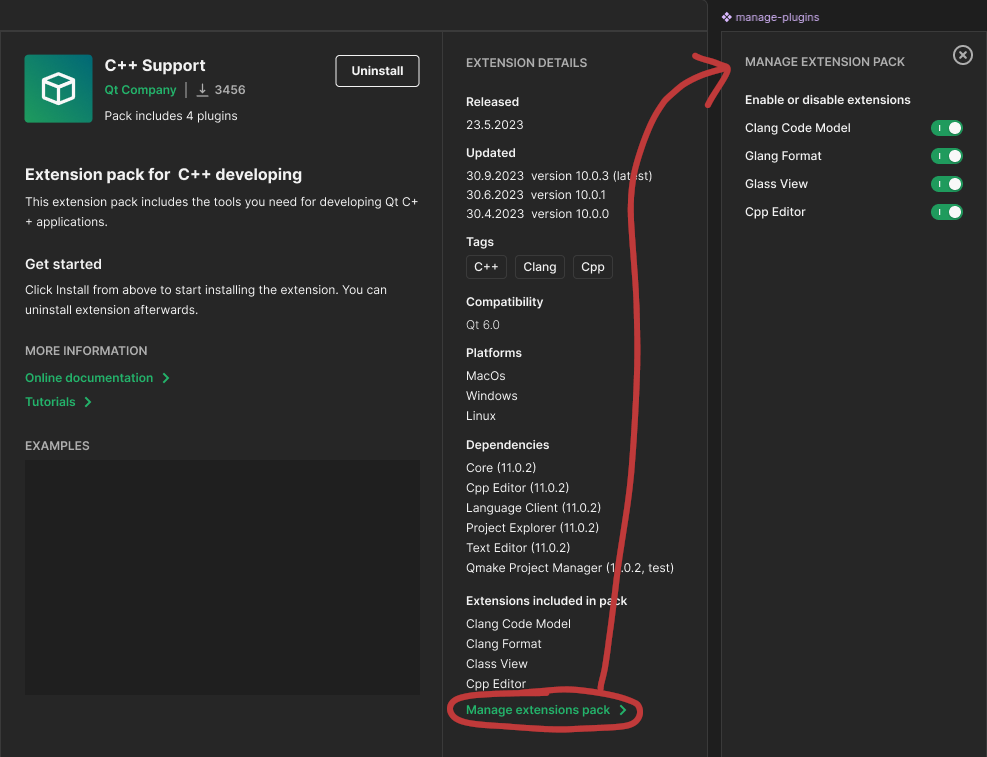Click the 'Extension pack for C++ developing' heading
Image resolution: width=987 pixels, height=757 pixels.
tap(164, 174)
